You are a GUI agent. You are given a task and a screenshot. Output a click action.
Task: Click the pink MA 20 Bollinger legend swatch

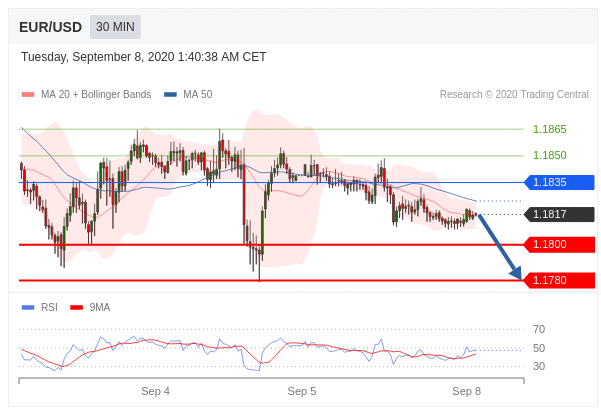[28, 94]
